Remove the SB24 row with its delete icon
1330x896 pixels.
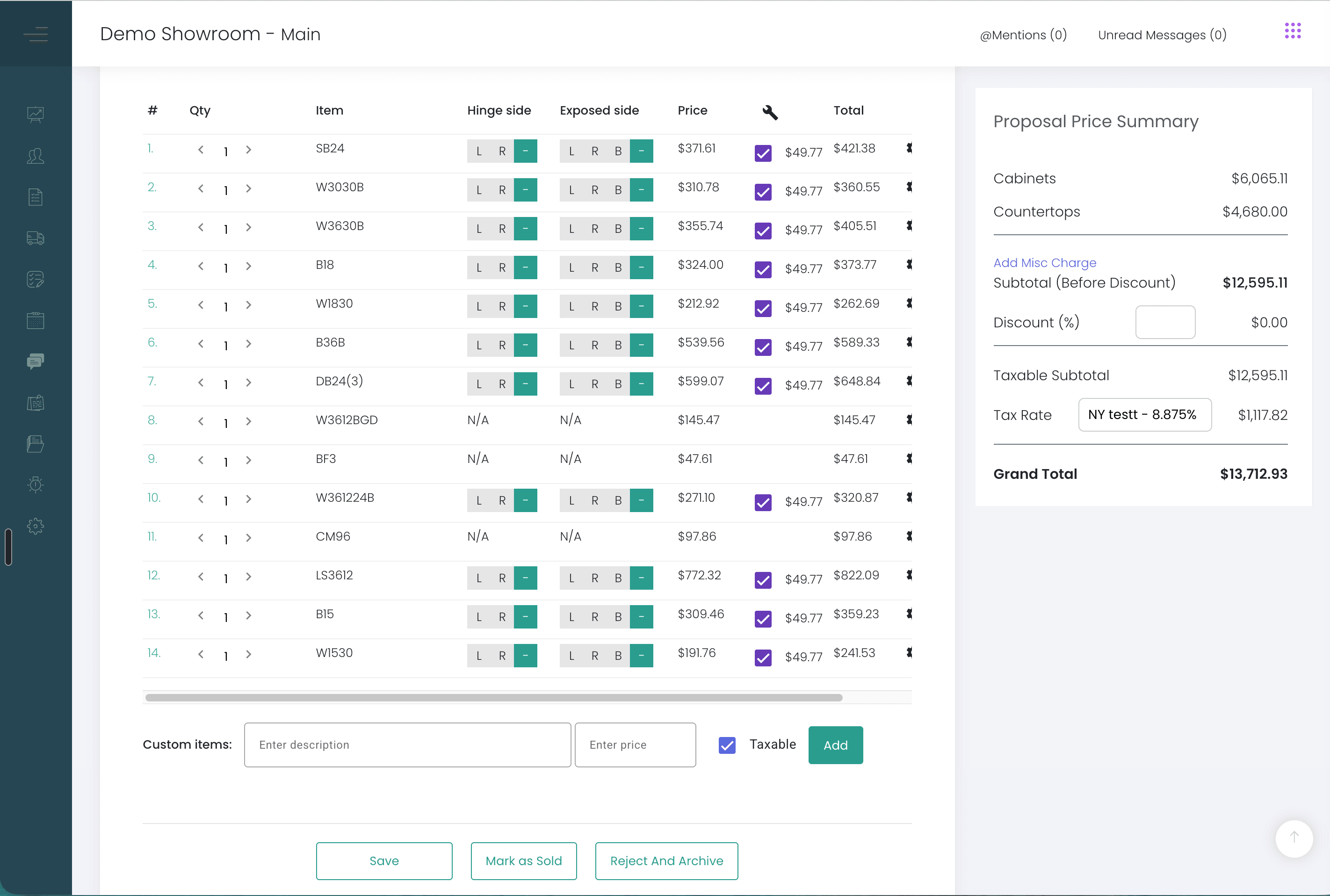909,148
